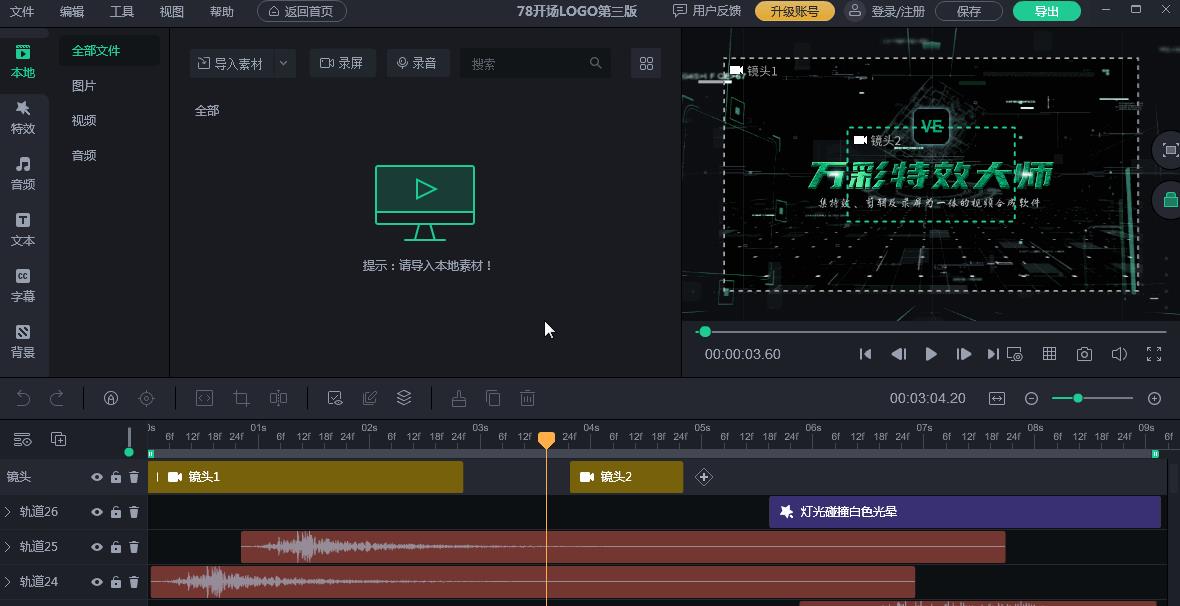Click the 搜索 search input field
The height and width of the screenshot is (606, 1180).
pos(535,64)
